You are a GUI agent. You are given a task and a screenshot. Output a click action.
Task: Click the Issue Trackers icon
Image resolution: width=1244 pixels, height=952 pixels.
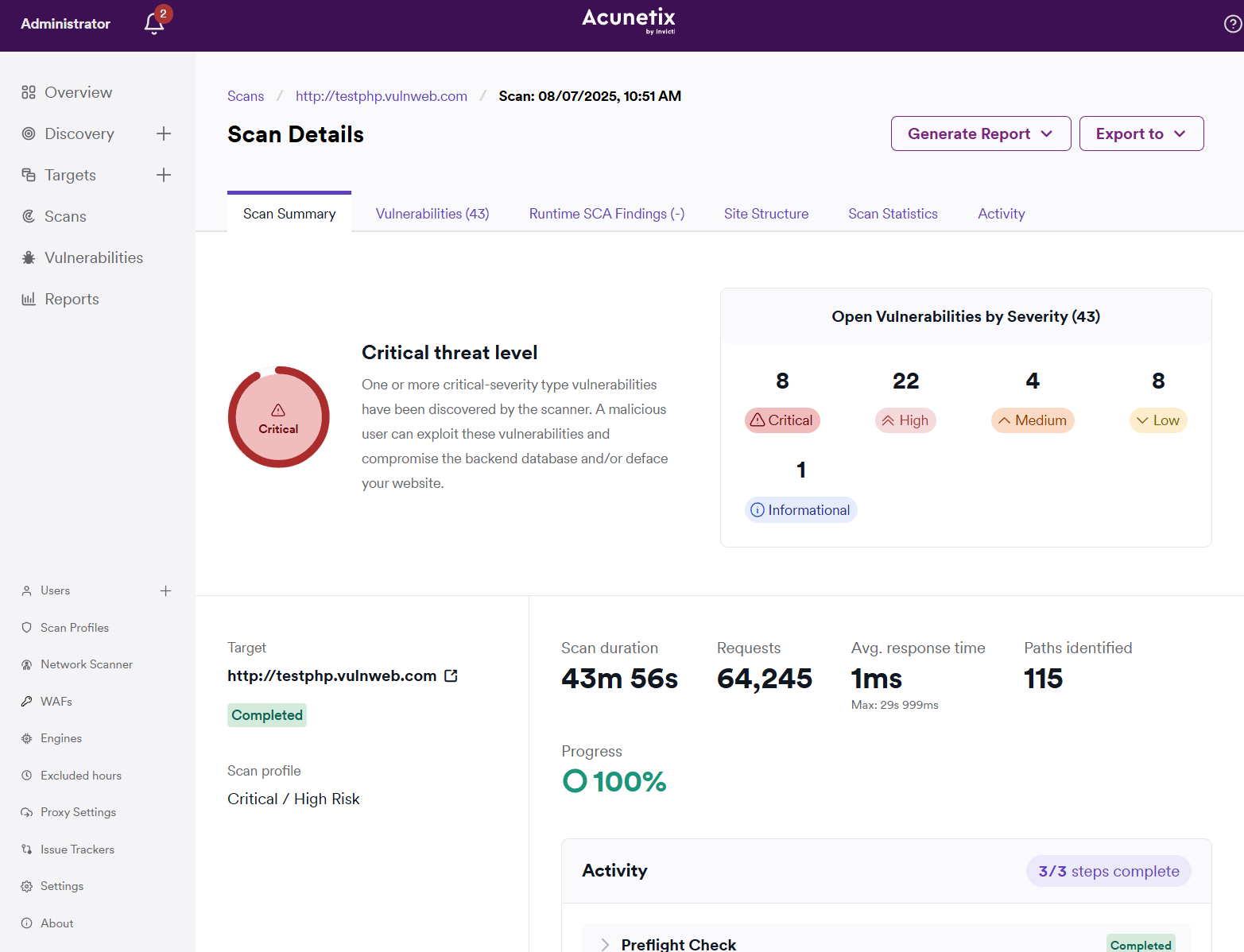(x=26, y=849)
